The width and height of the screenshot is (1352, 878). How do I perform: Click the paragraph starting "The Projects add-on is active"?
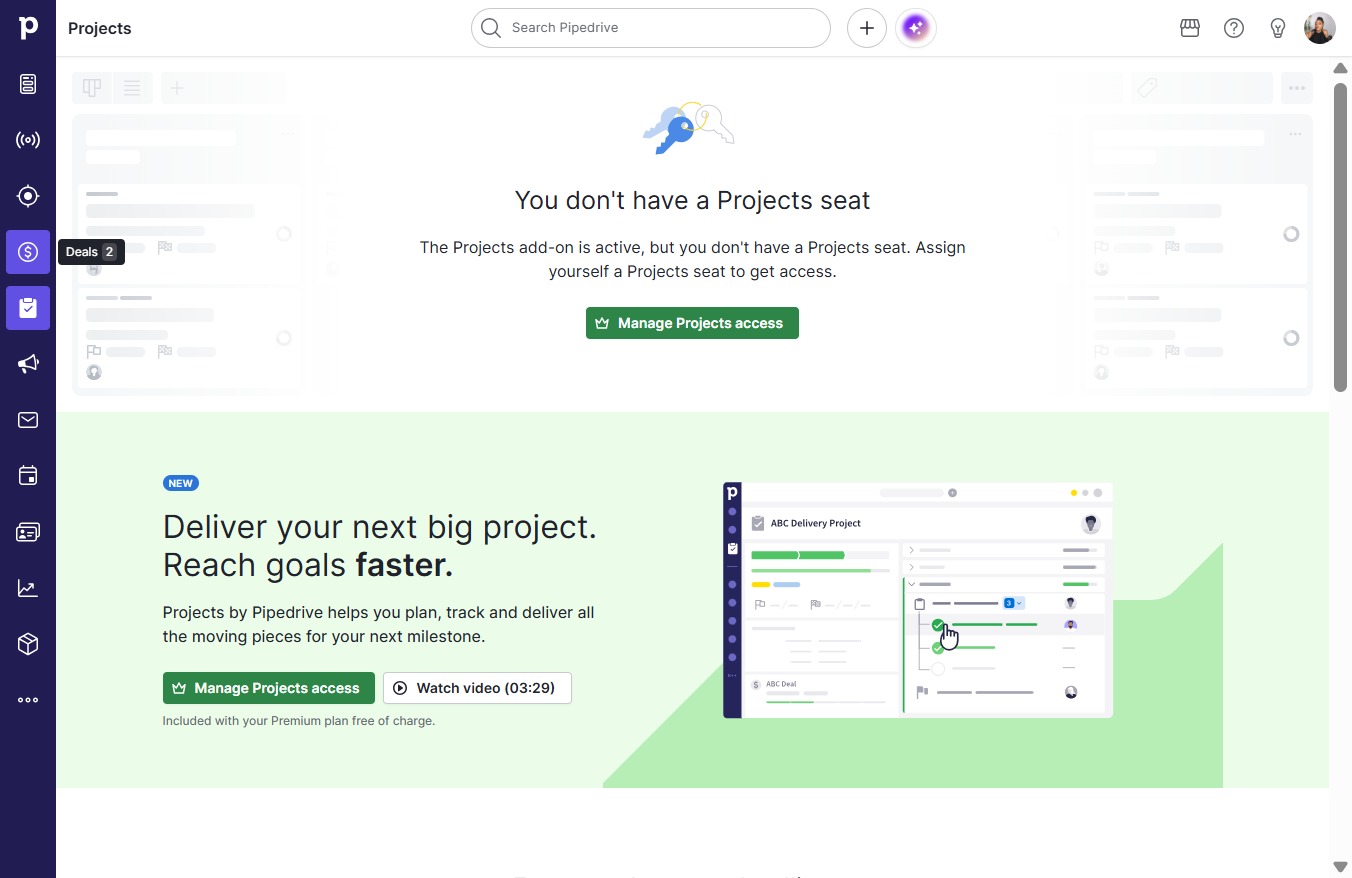point(692,259)
